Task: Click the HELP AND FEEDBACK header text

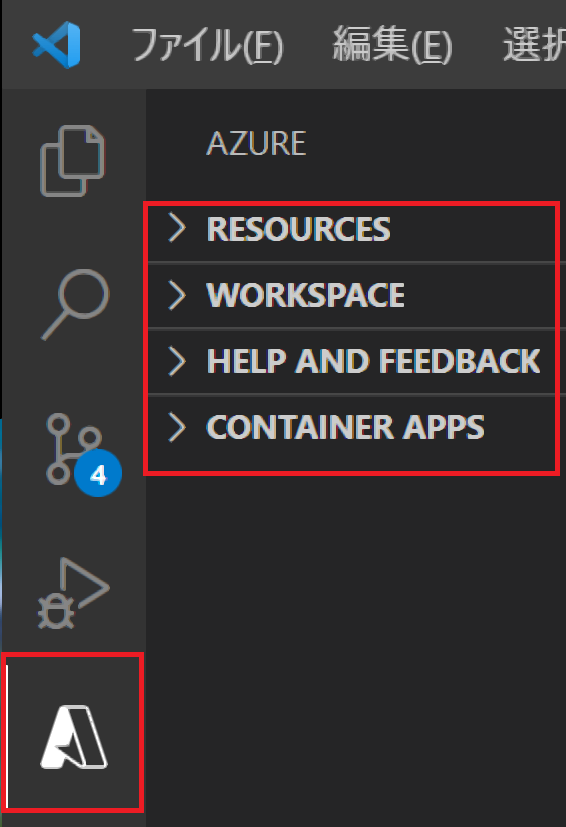Action: 373,361
